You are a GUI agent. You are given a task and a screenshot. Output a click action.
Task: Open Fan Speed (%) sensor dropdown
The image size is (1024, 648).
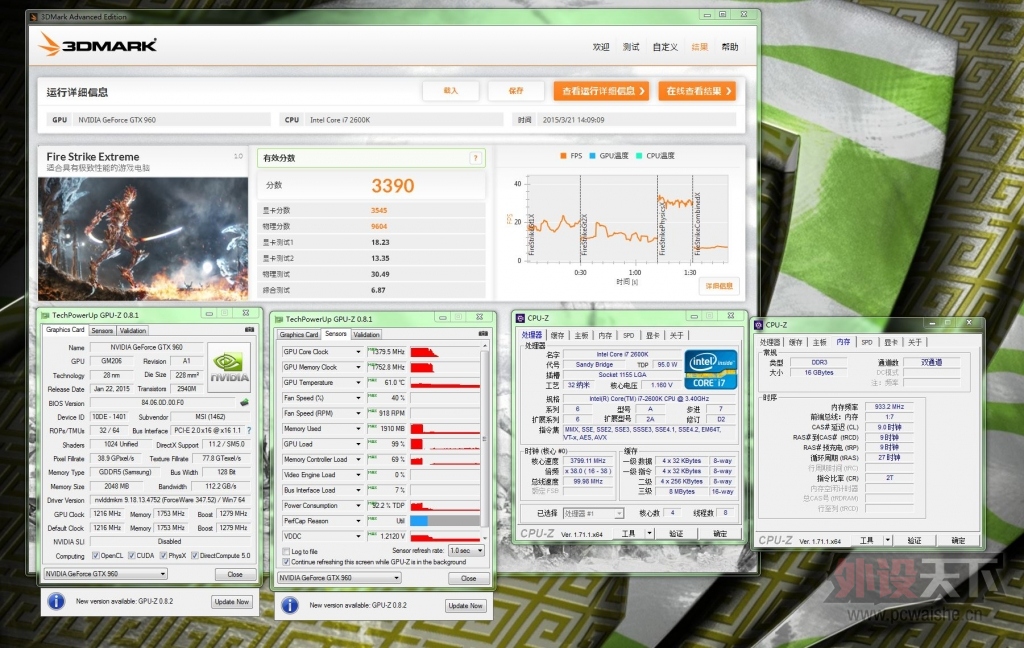pyautogui.click(x=358, y=398)
